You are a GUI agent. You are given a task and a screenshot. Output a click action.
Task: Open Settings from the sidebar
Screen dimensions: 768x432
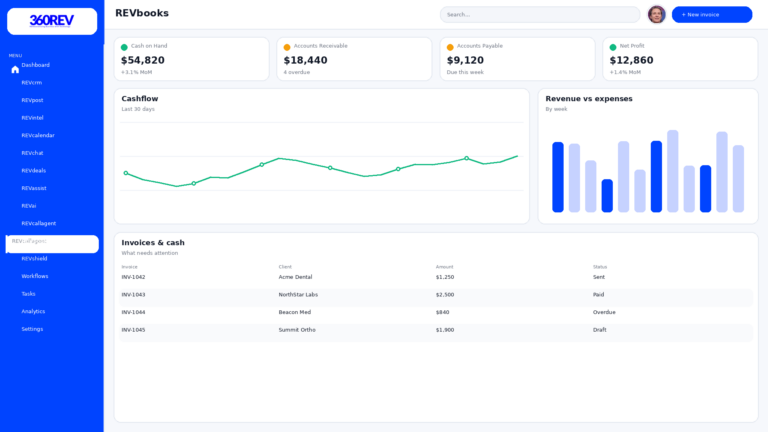click(x=32, y=329)
